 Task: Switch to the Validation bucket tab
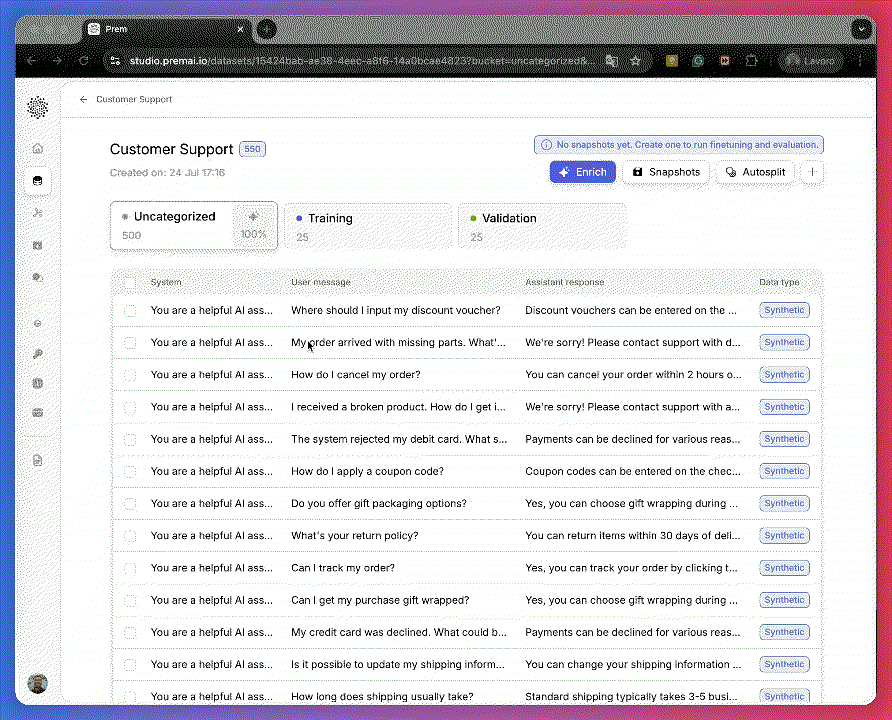[542, 226]
